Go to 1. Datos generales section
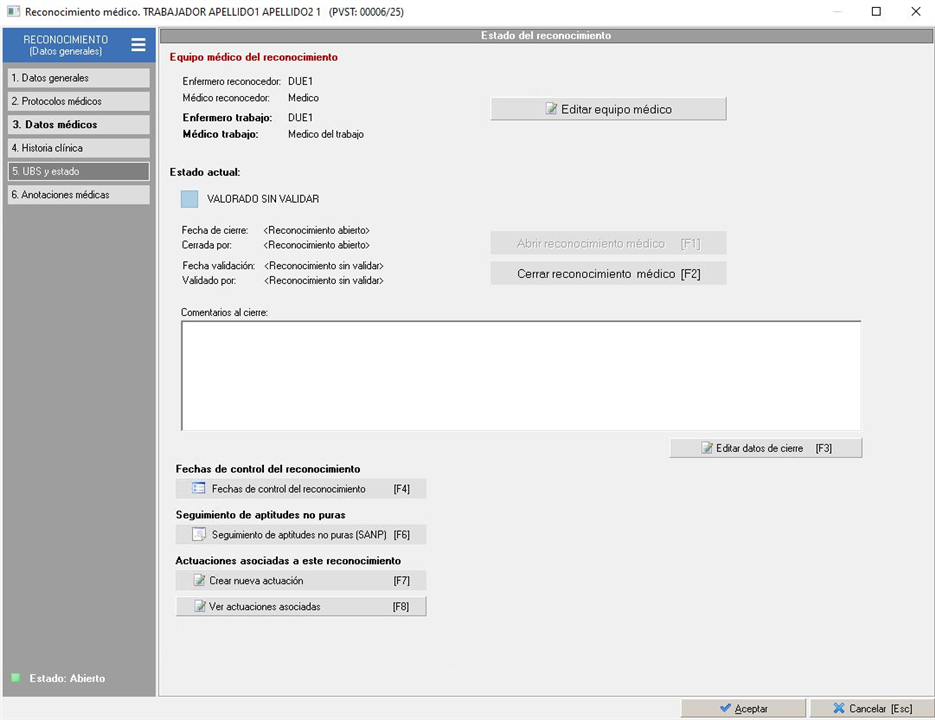The image size is (935, 720). (78, 78)
